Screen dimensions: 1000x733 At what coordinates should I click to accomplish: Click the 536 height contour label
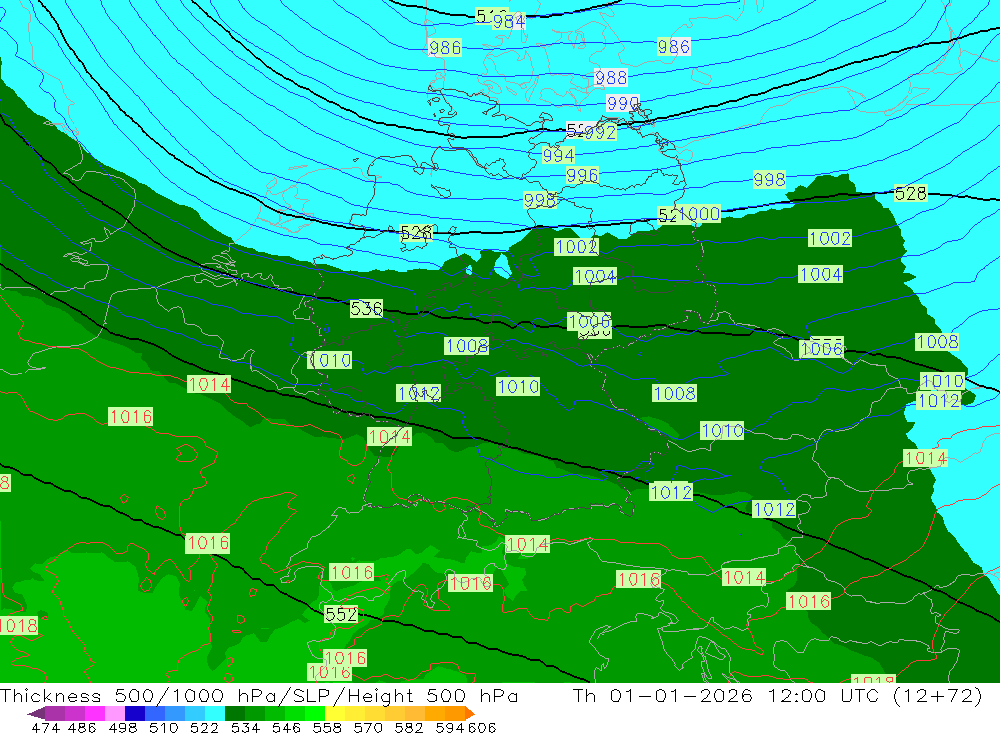click(366, 309)
